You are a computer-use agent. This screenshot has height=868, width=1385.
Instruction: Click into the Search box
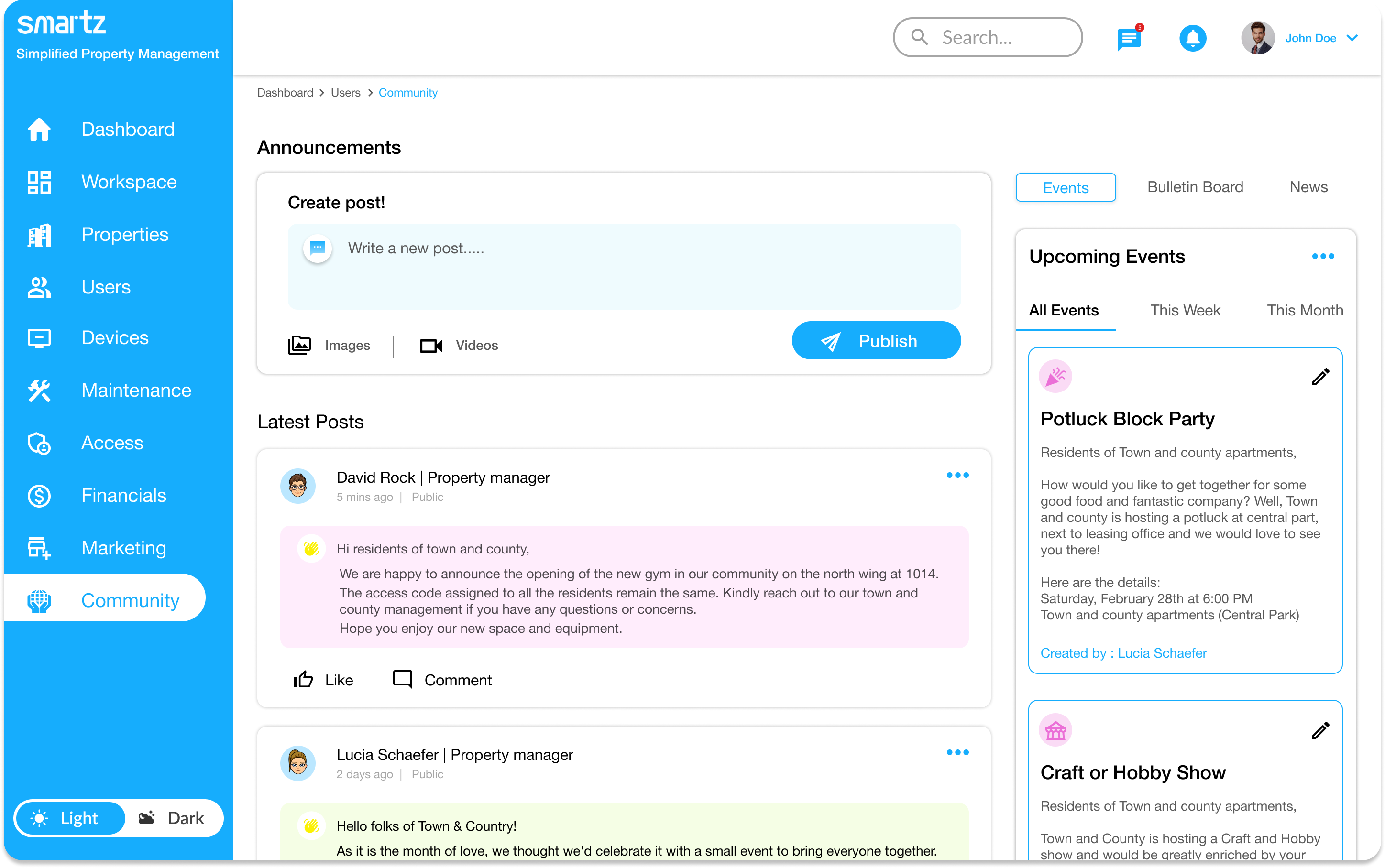point(988,37)
